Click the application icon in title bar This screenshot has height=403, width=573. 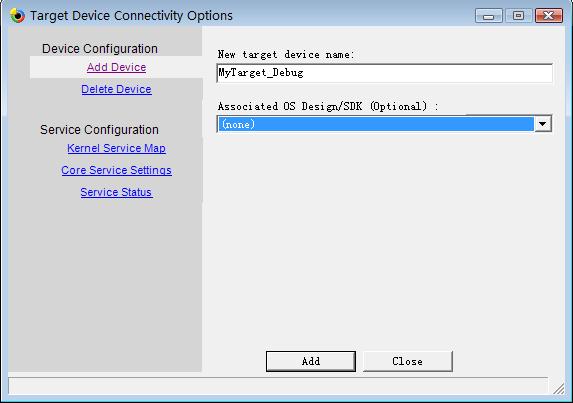click(x=17, y=16)
